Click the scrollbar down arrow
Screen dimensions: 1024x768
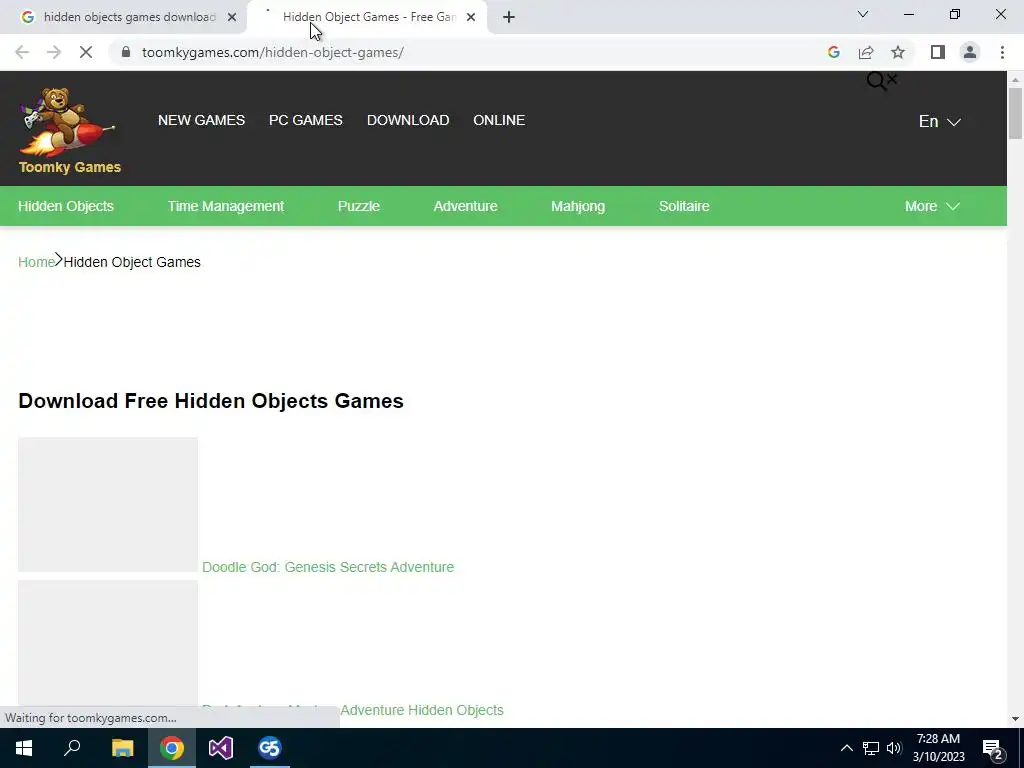pos(1015,719)
